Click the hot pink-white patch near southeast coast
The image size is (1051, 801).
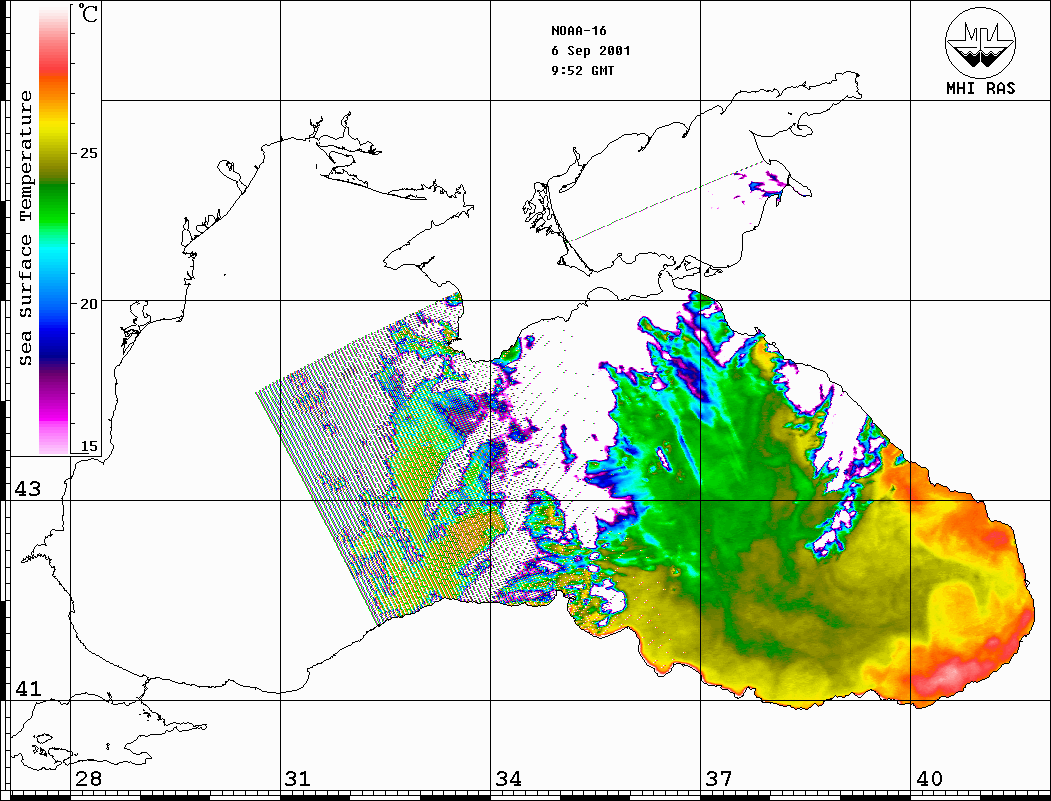point(948,677)
